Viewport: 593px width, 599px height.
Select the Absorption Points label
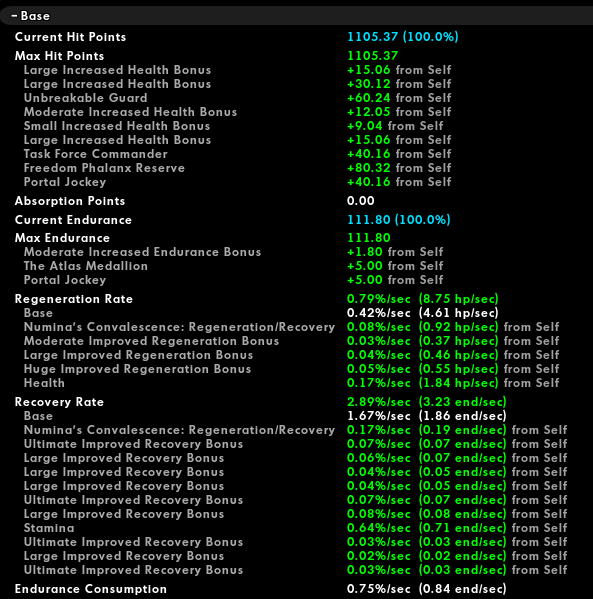(70, 201)
